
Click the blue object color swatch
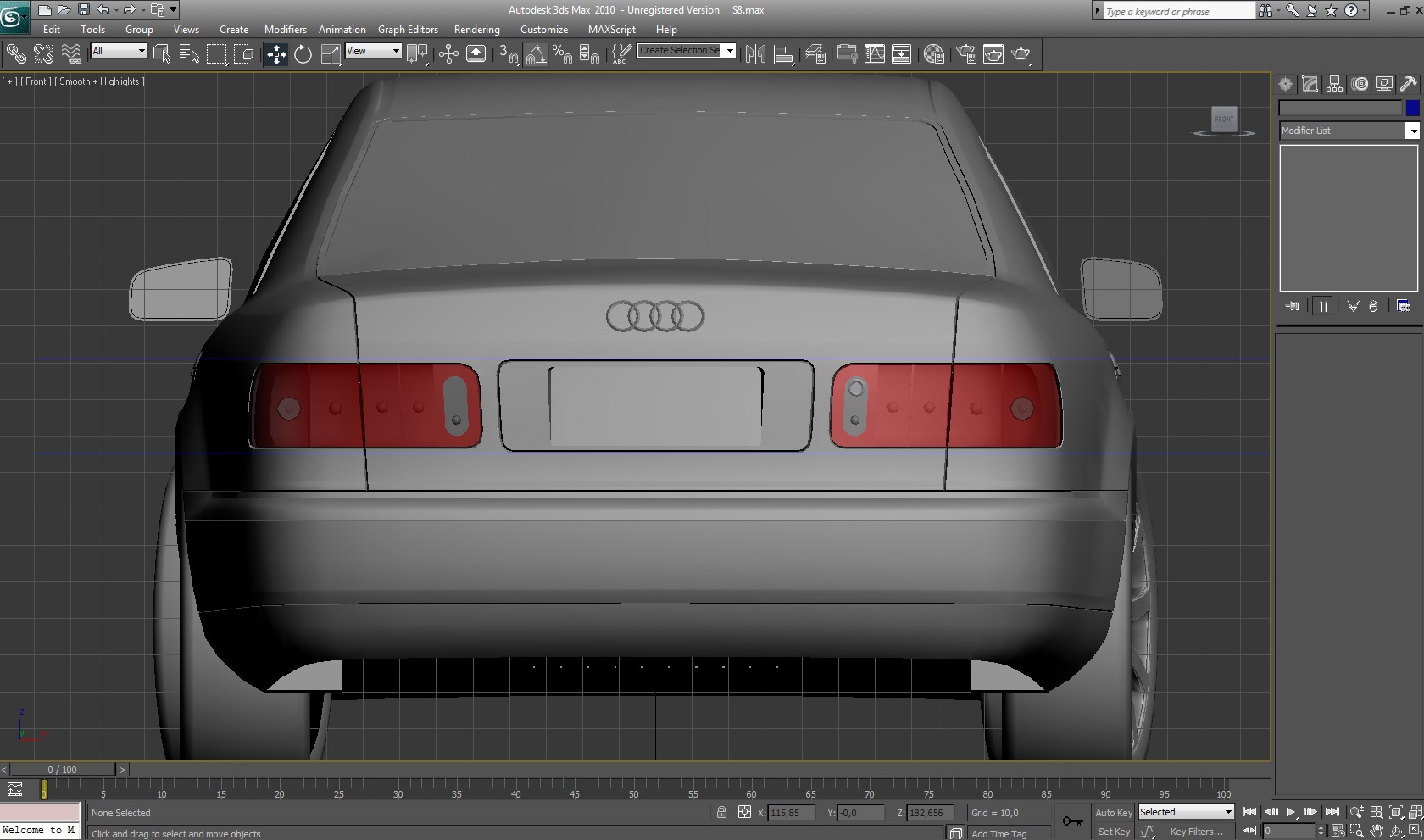click(x=1412, y=108)
